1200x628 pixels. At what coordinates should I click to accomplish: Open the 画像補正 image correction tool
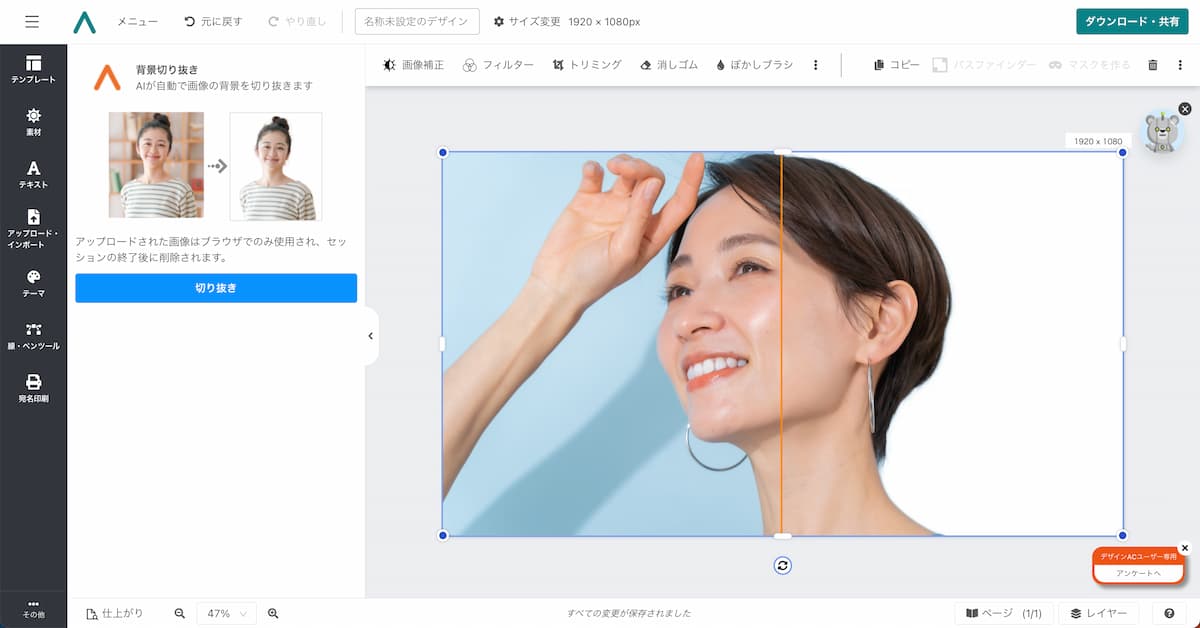pos(412,64)
